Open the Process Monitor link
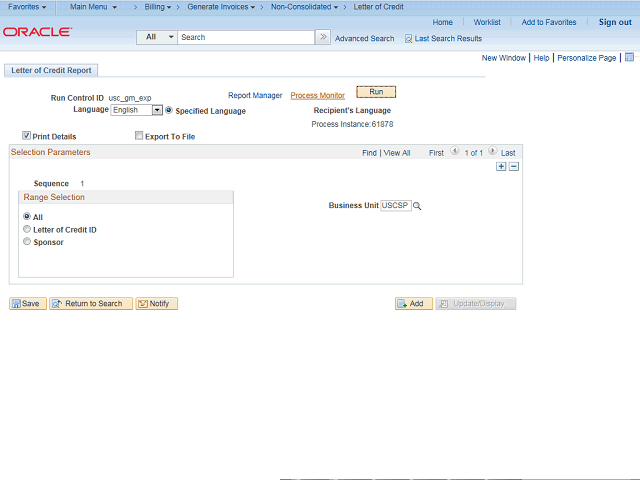Viewport: 640px width, 480px height. click(x=318, y=95)
